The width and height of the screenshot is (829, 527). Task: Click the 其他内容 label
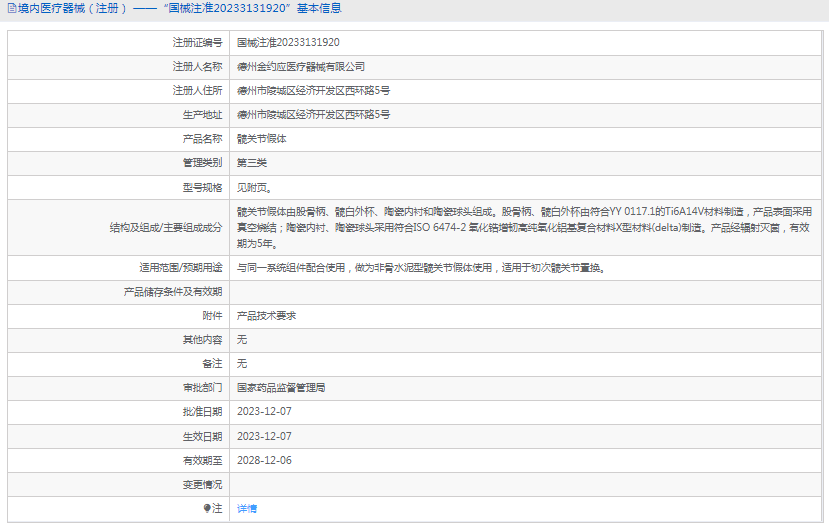(202, 340)
